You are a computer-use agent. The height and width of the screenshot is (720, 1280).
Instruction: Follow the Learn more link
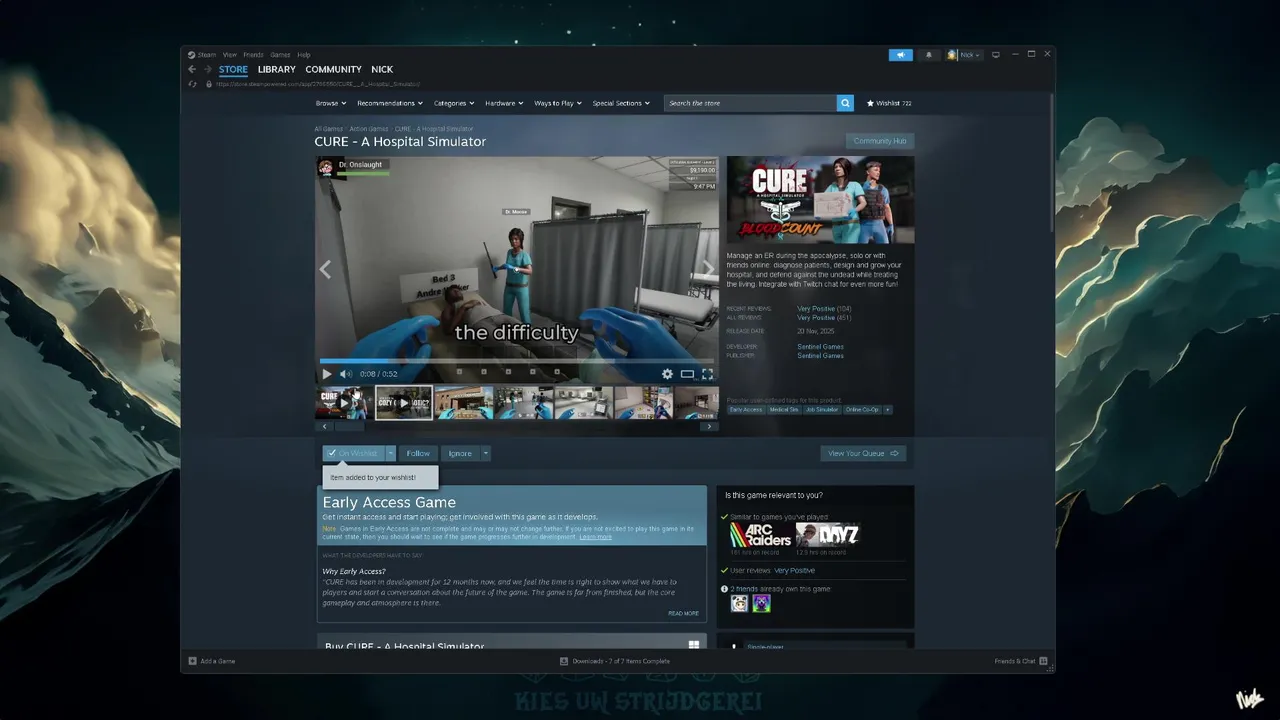coord(595,537)
